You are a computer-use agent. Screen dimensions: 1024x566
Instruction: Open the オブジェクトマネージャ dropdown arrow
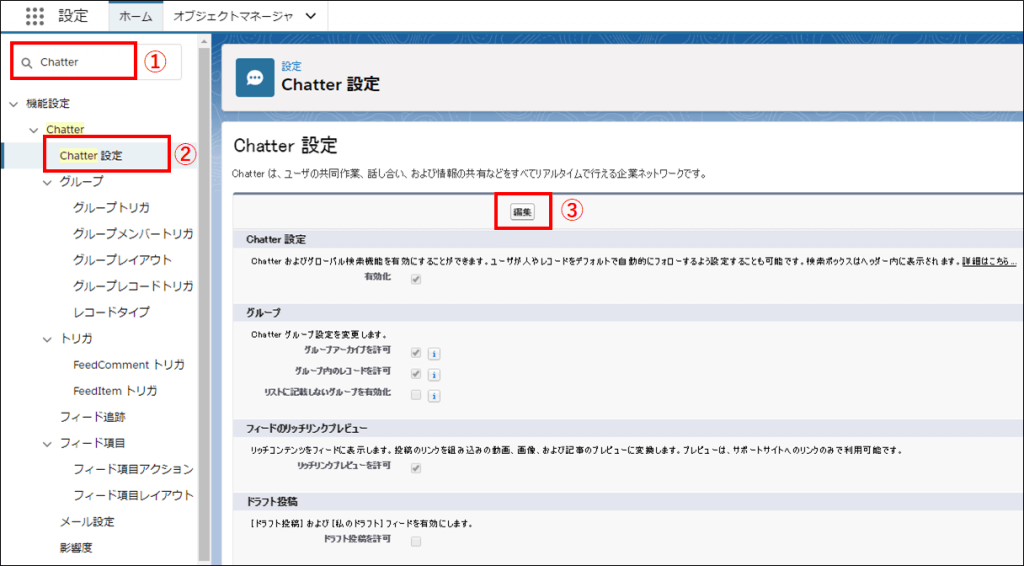coord(311,16)
